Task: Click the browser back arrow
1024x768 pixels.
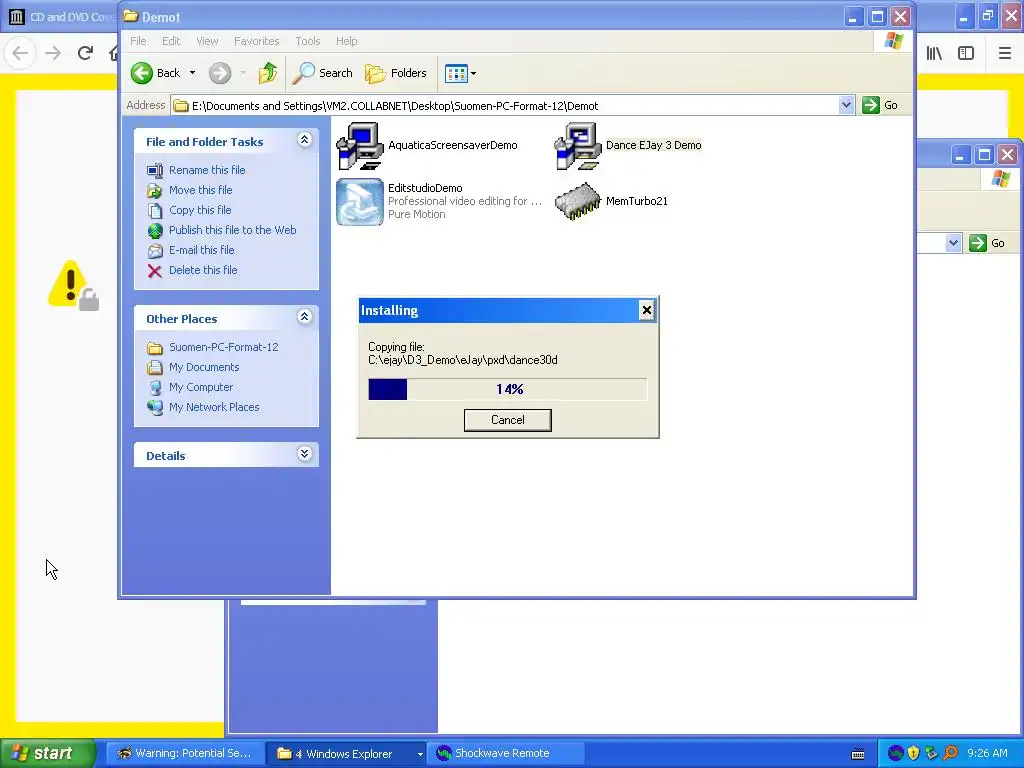Action: (x=20, y=53)
